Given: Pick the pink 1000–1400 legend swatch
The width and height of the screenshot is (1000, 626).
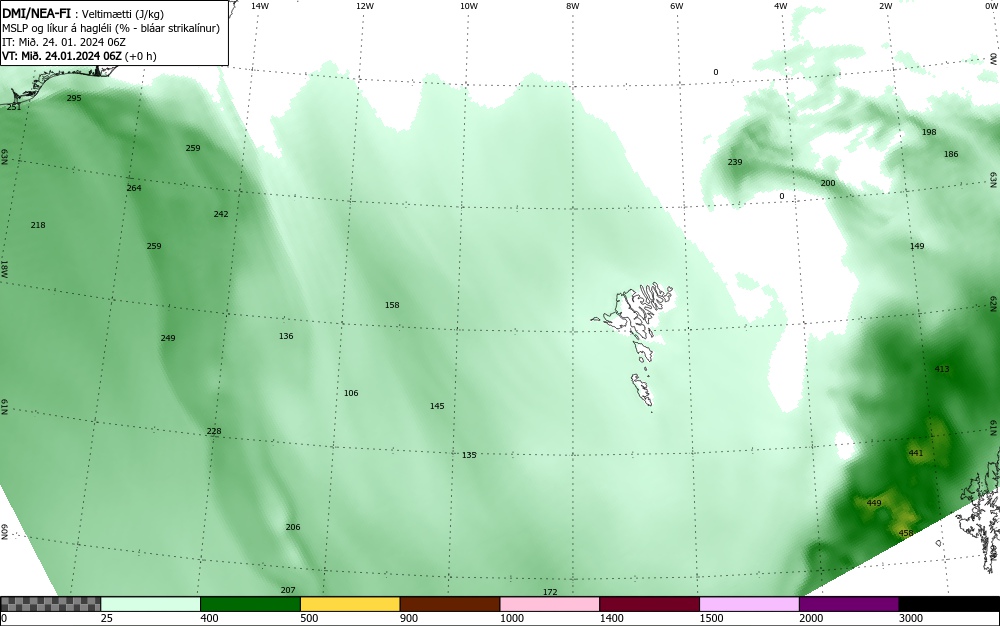Looking at the screenshot, I should (550, 604).
